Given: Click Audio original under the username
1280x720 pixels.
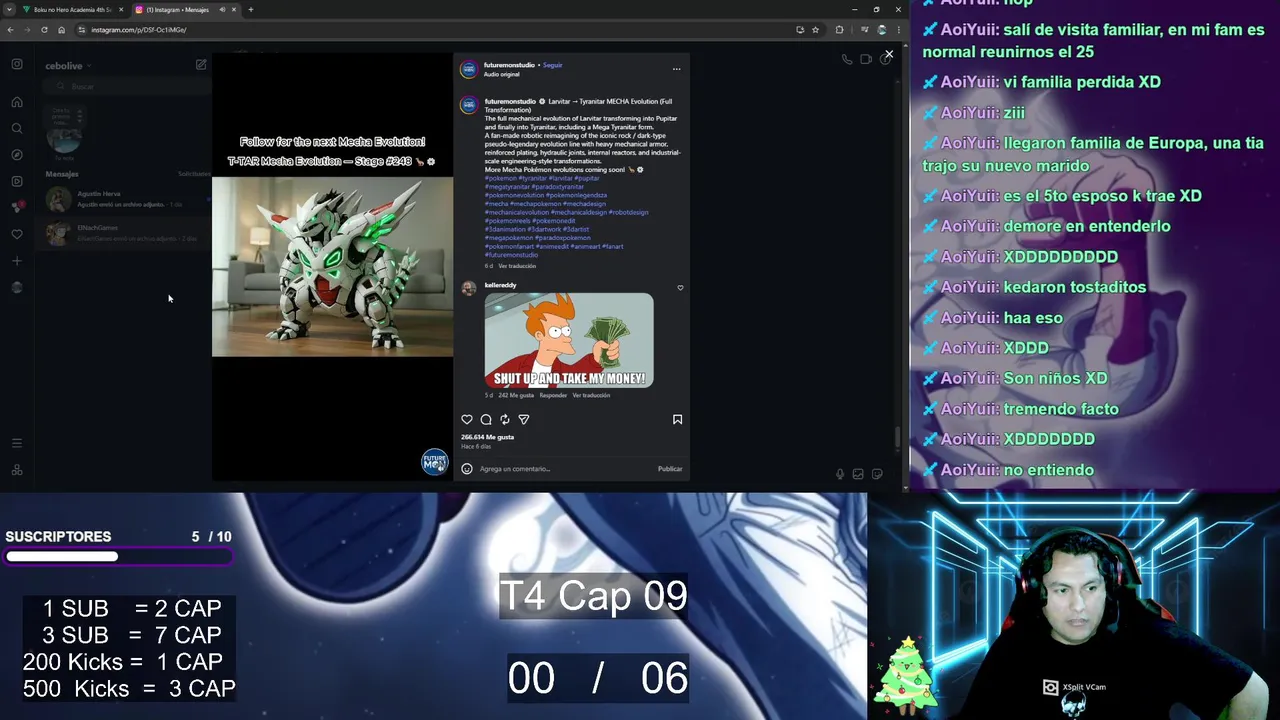Looking at the screenshot, I should (x=502, y=74).
